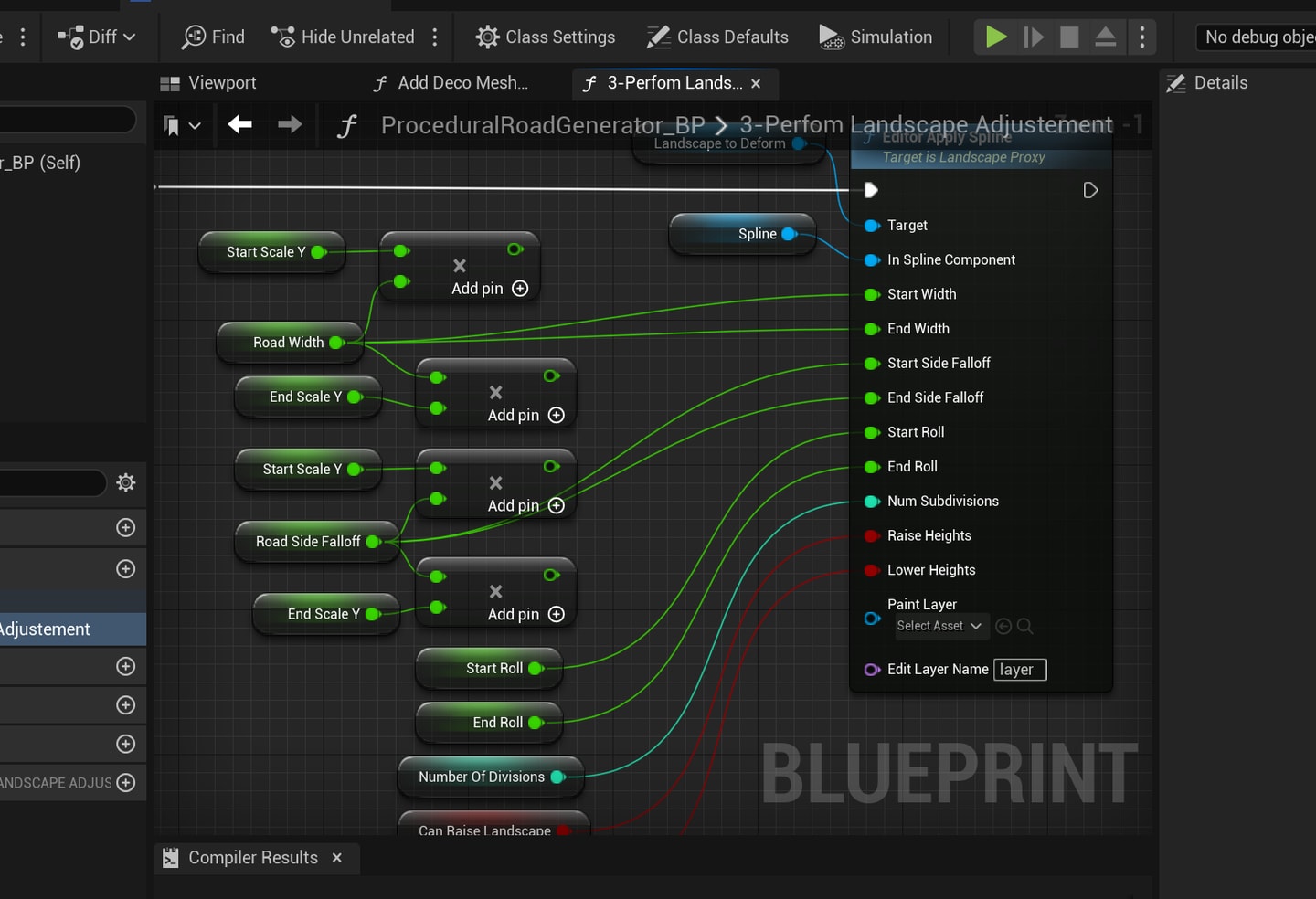Click the End Width input pin

(872, 329)
